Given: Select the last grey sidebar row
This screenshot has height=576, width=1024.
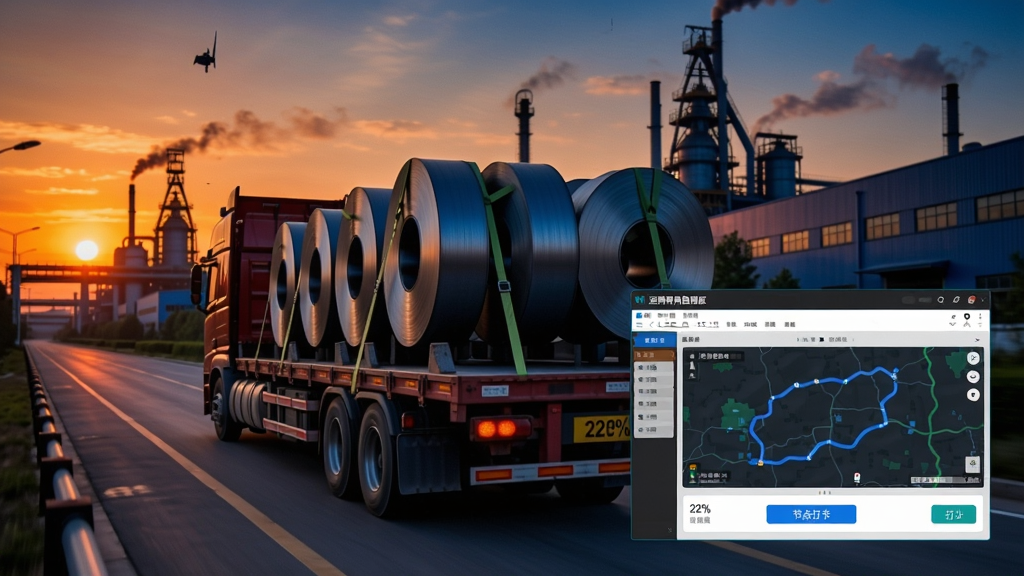Looking at the screenshot, I should click(654, 430).
